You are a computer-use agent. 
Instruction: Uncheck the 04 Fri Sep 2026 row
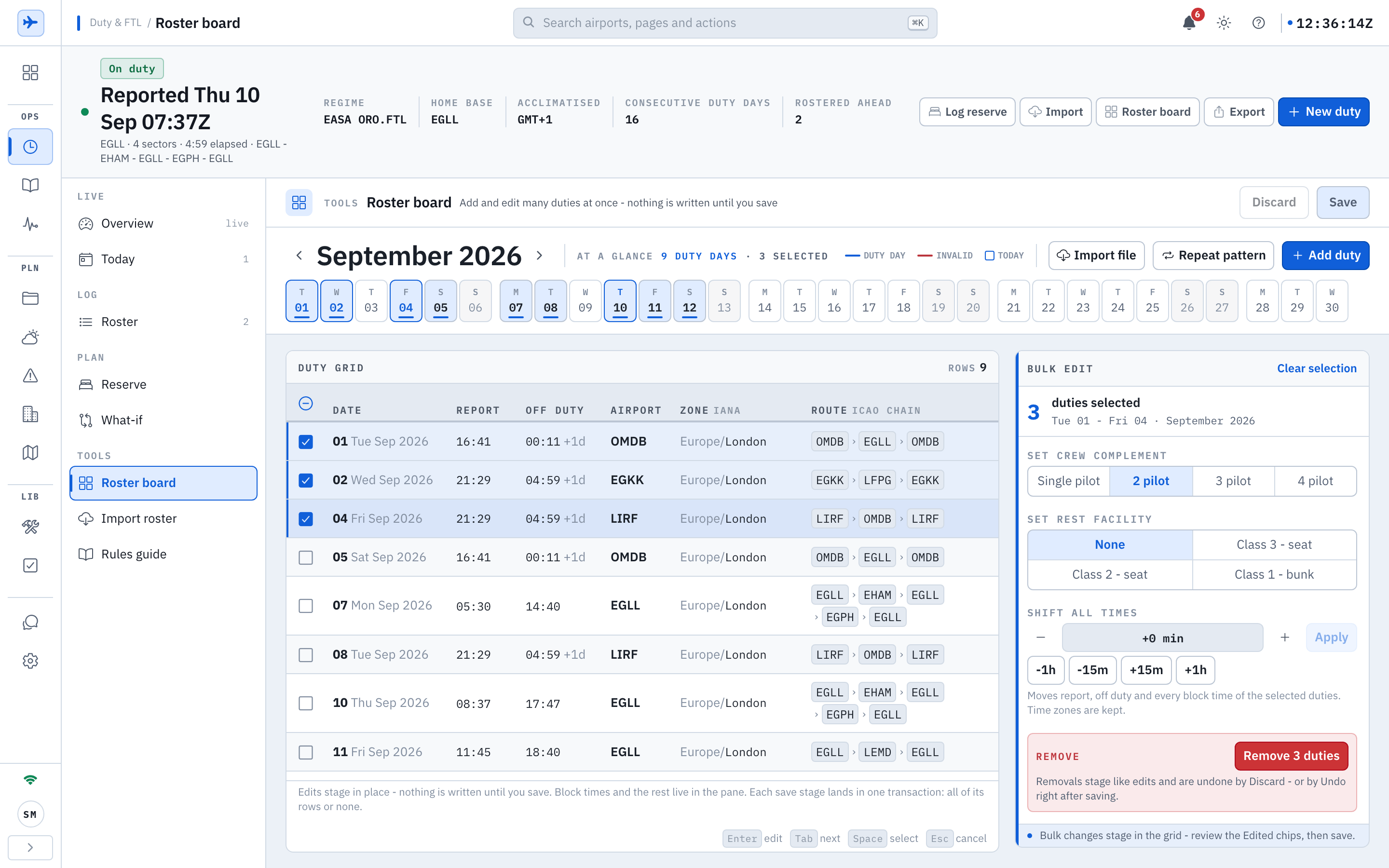click(x=306, y=519)
